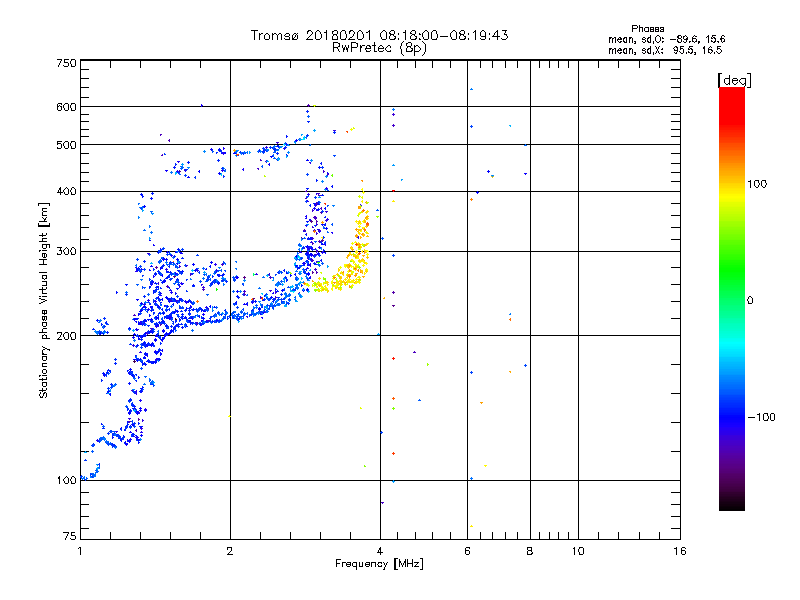Click the y-axis tick label '75'
Screen dimensions: 800x600
point(70,536)
